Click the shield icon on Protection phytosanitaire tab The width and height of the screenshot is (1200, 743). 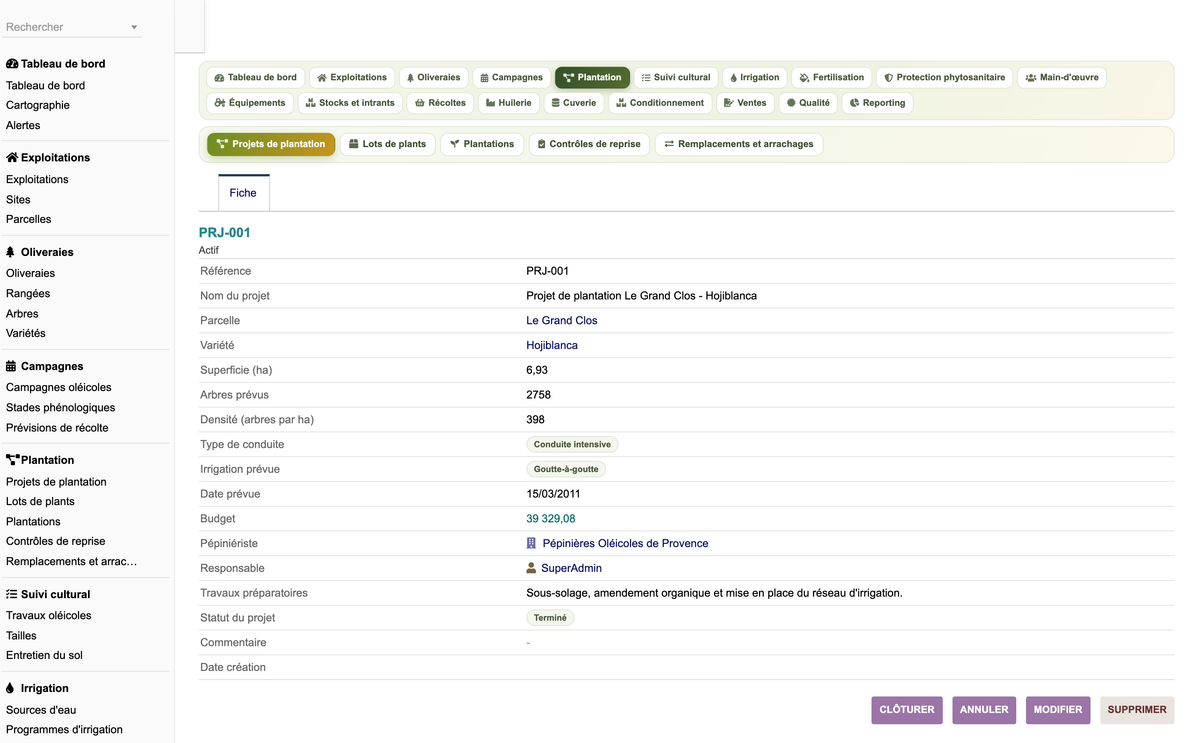pyautogui.click(x=888, y=78)
